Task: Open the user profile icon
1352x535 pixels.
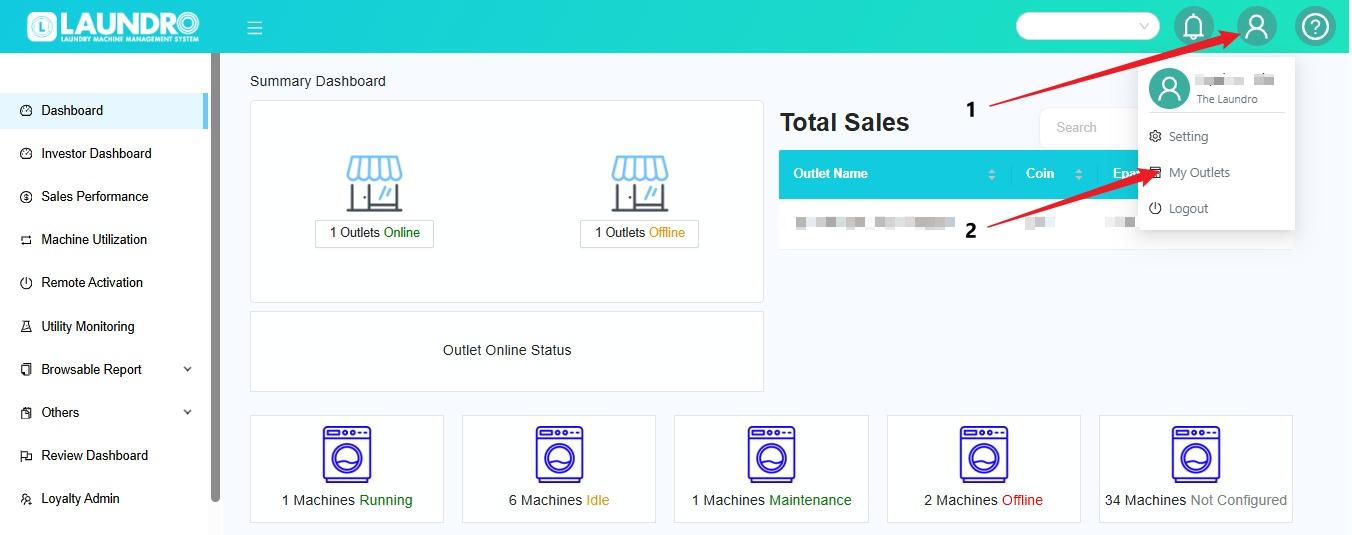Action: coord(1257,26)
